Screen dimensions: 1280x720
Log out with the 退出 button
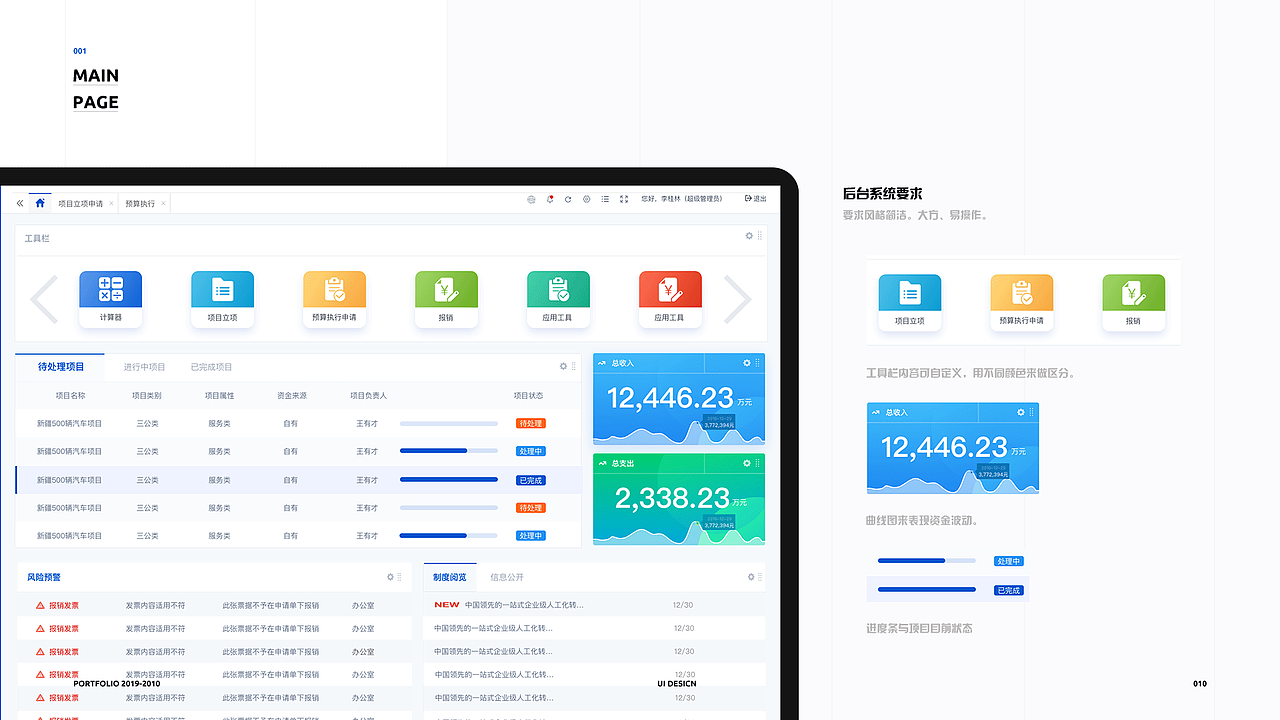tap(756, 199)
